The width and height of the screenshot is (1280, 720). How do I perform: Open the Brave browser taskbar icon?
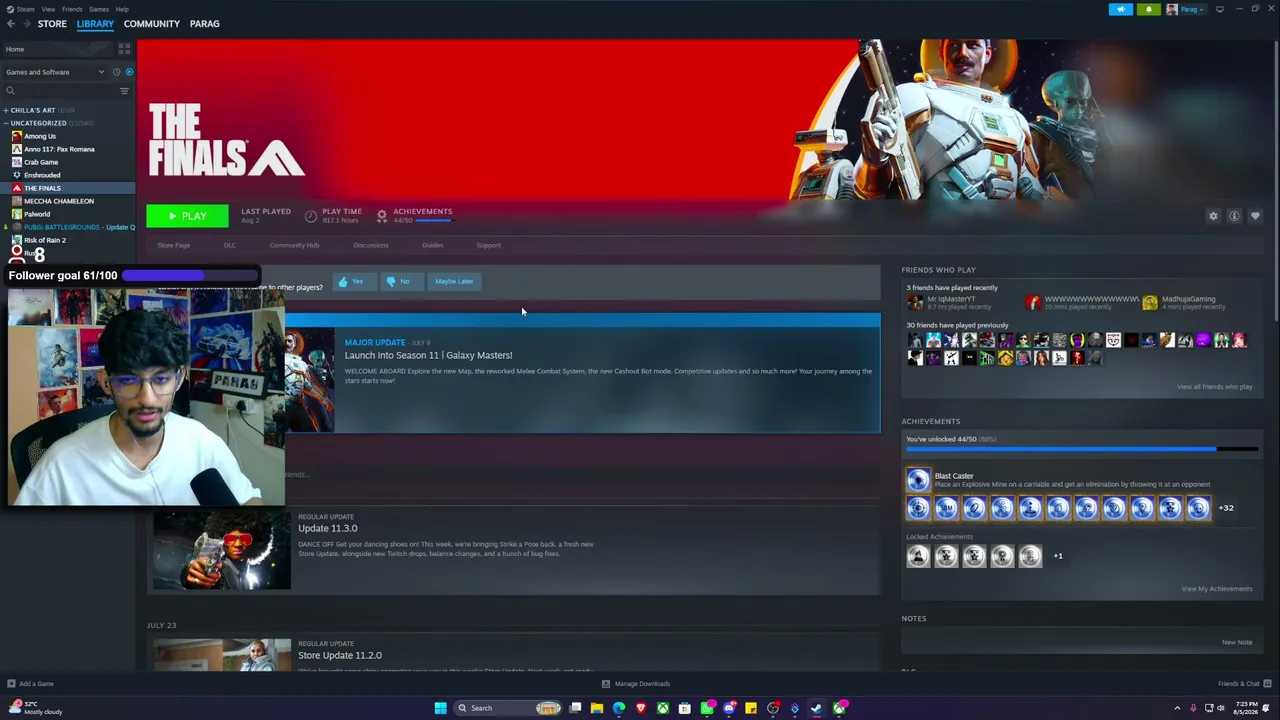pyautogui.click(x=641, y=708)
